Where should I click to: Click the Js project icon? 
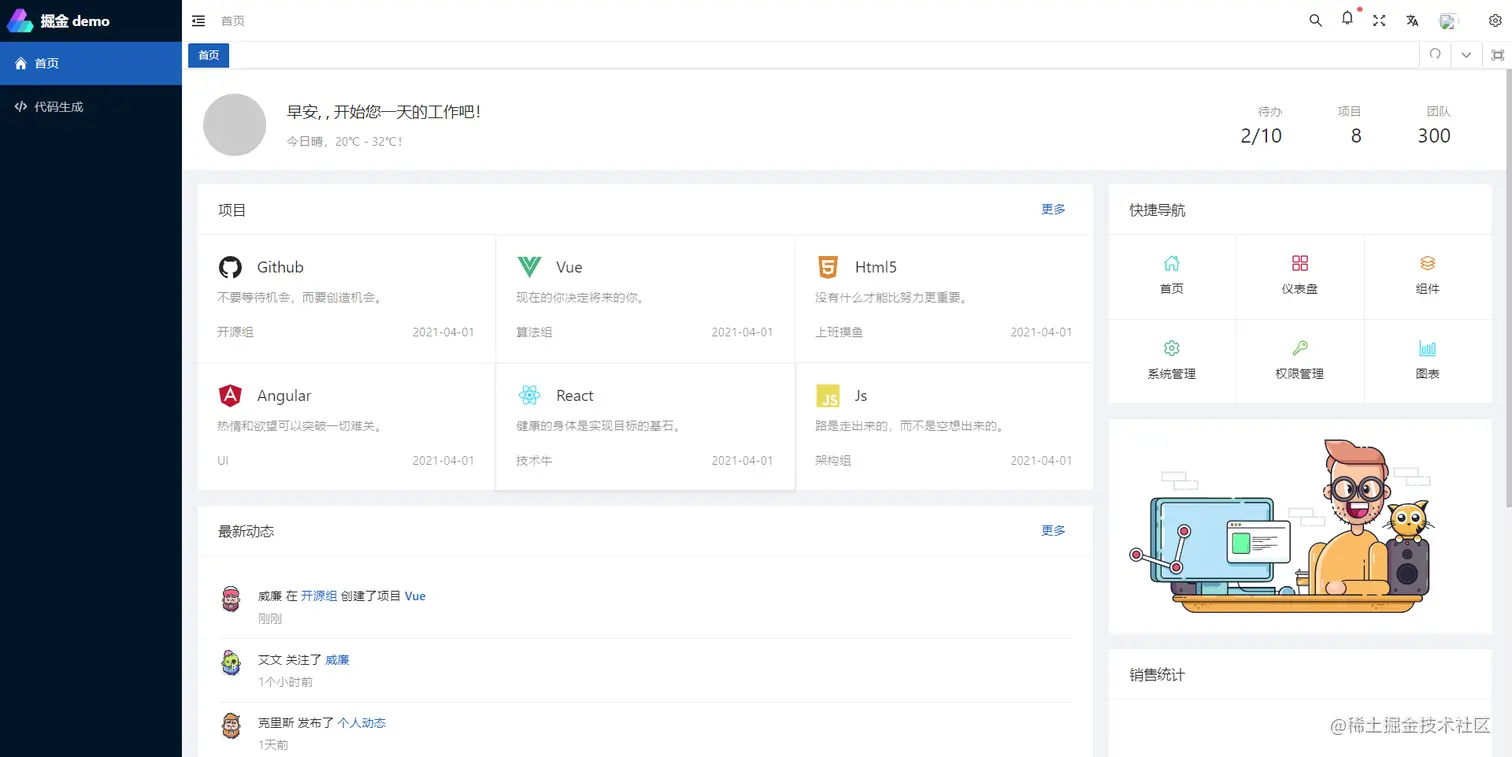[x=828, y=395]
